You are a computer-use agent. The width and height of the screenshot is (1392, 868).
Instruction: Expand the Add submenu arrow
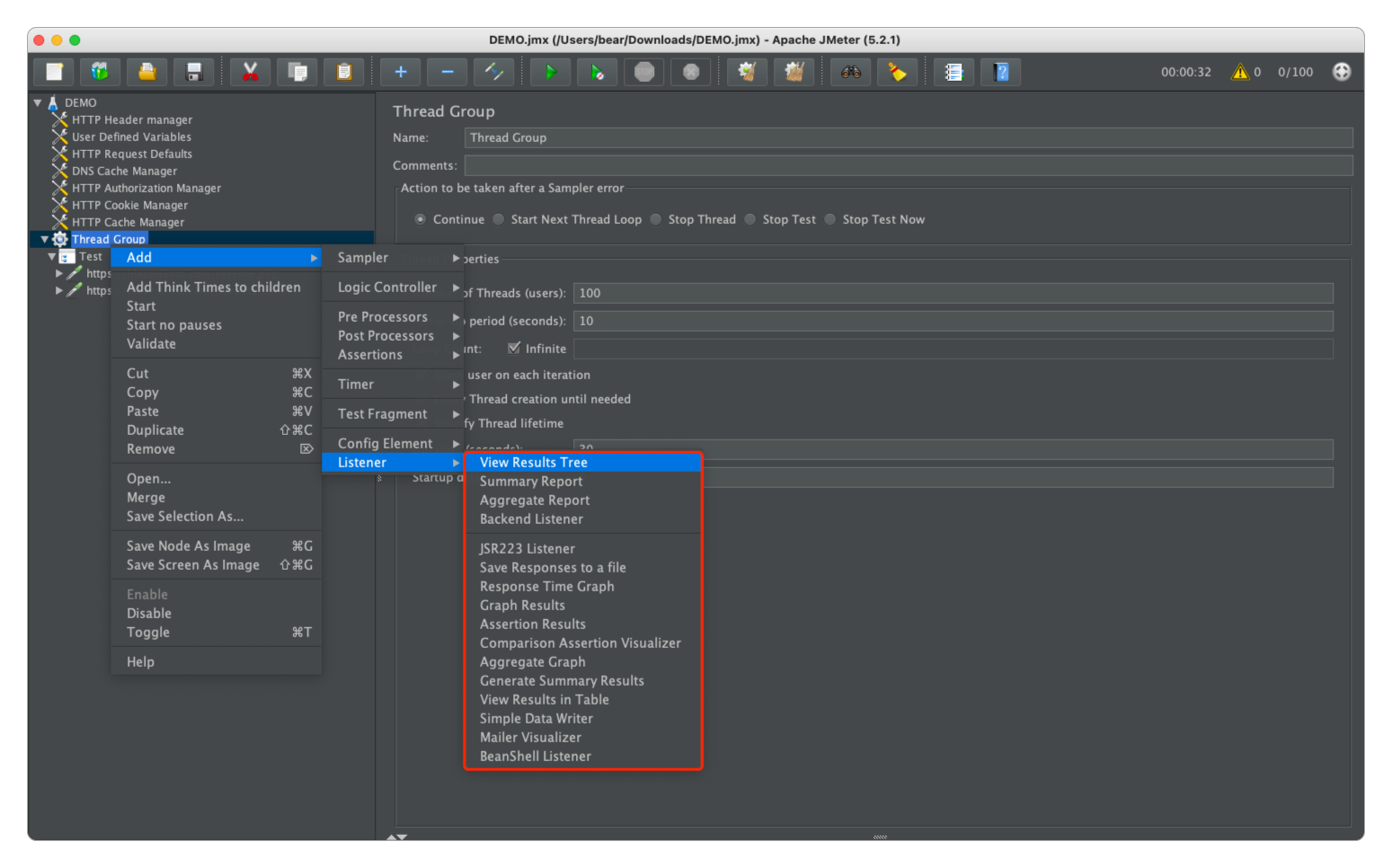pos(315,258)
